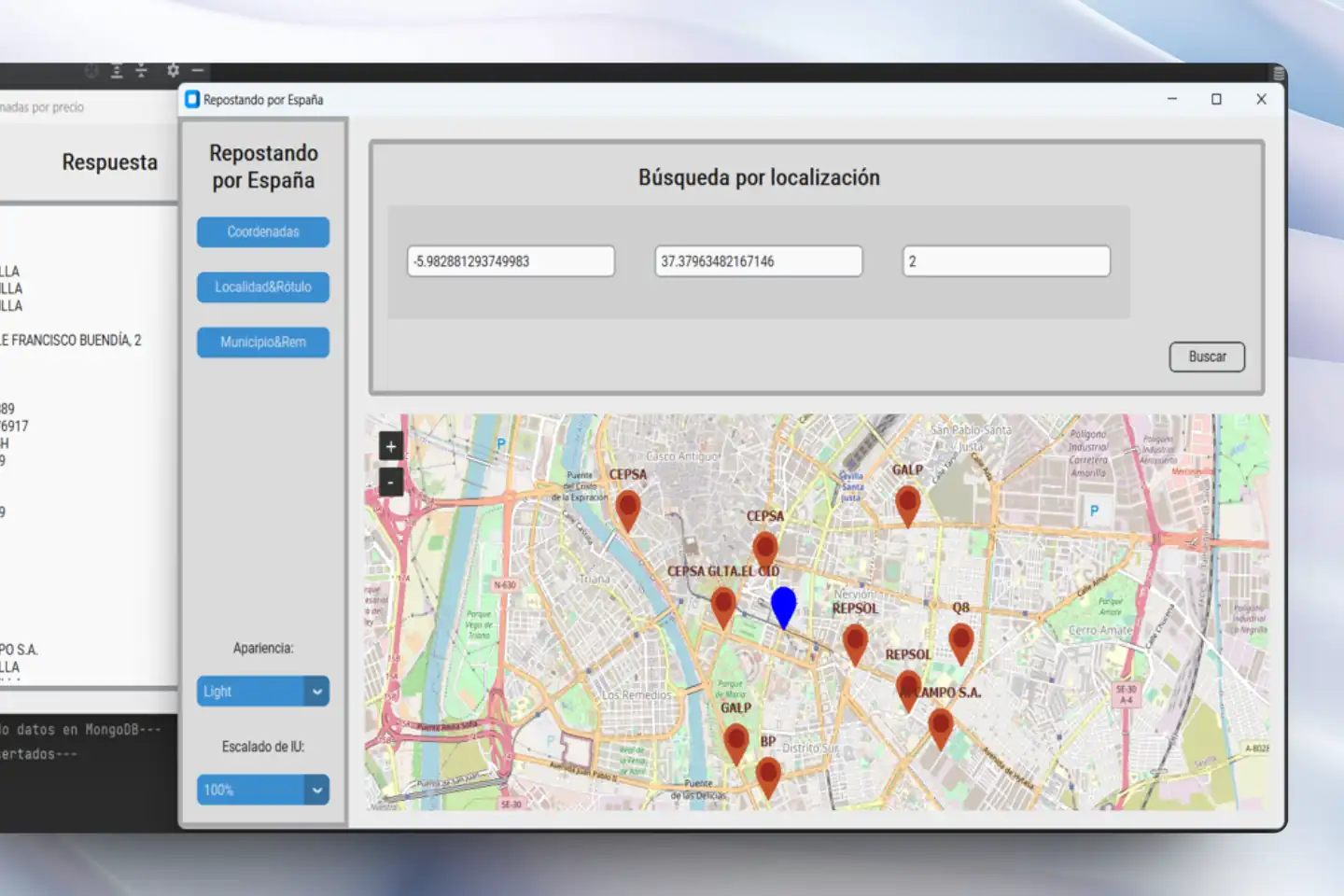Zoom out of the map with minus button
Screen dimensions: 1344x896
[x=391, y=483]
